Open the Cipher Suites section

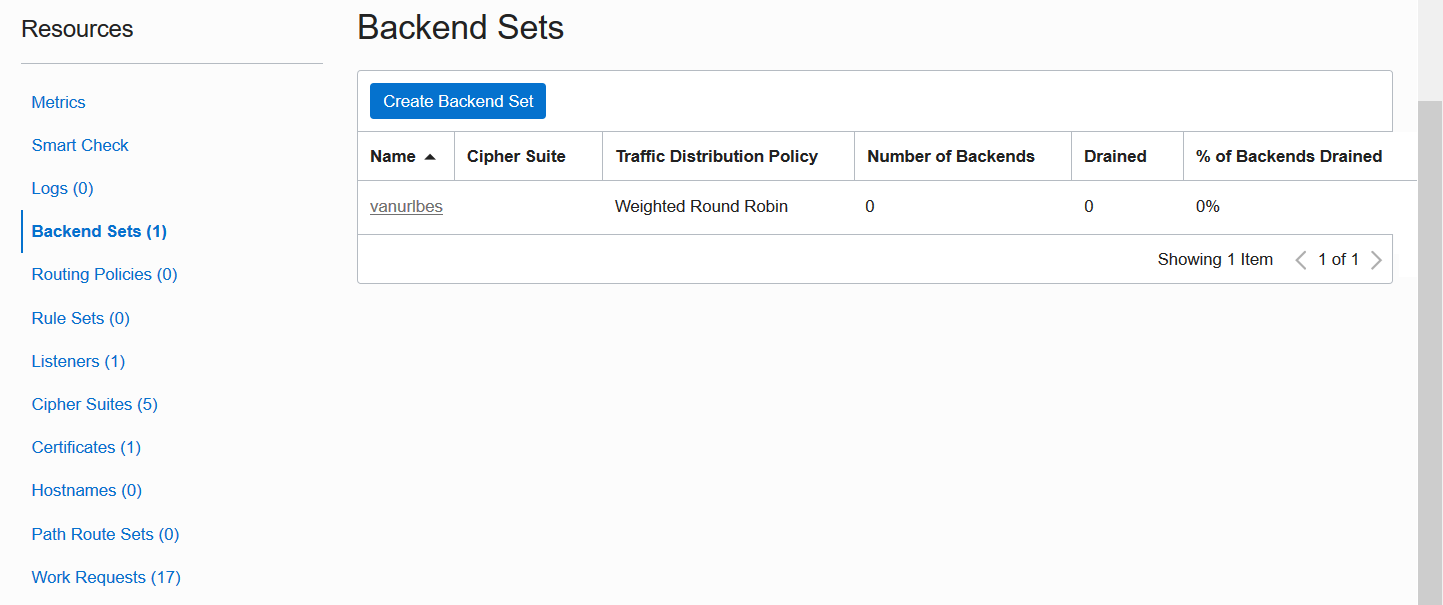pyautogui.click(x=94, y=404)
